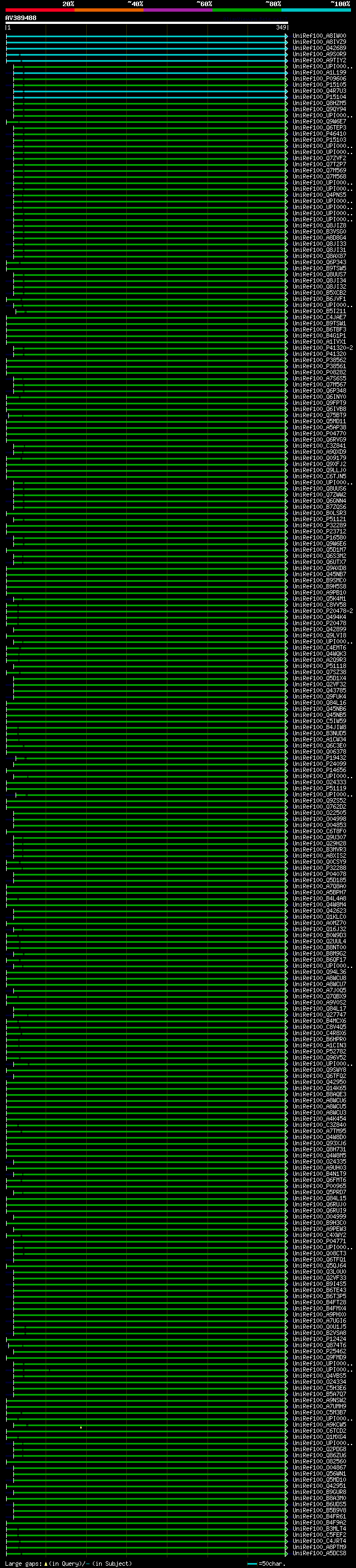Select hit label UniRef100_P15105
The height and width of the screenshot is (1568, 356).
(x=319, y=85)
